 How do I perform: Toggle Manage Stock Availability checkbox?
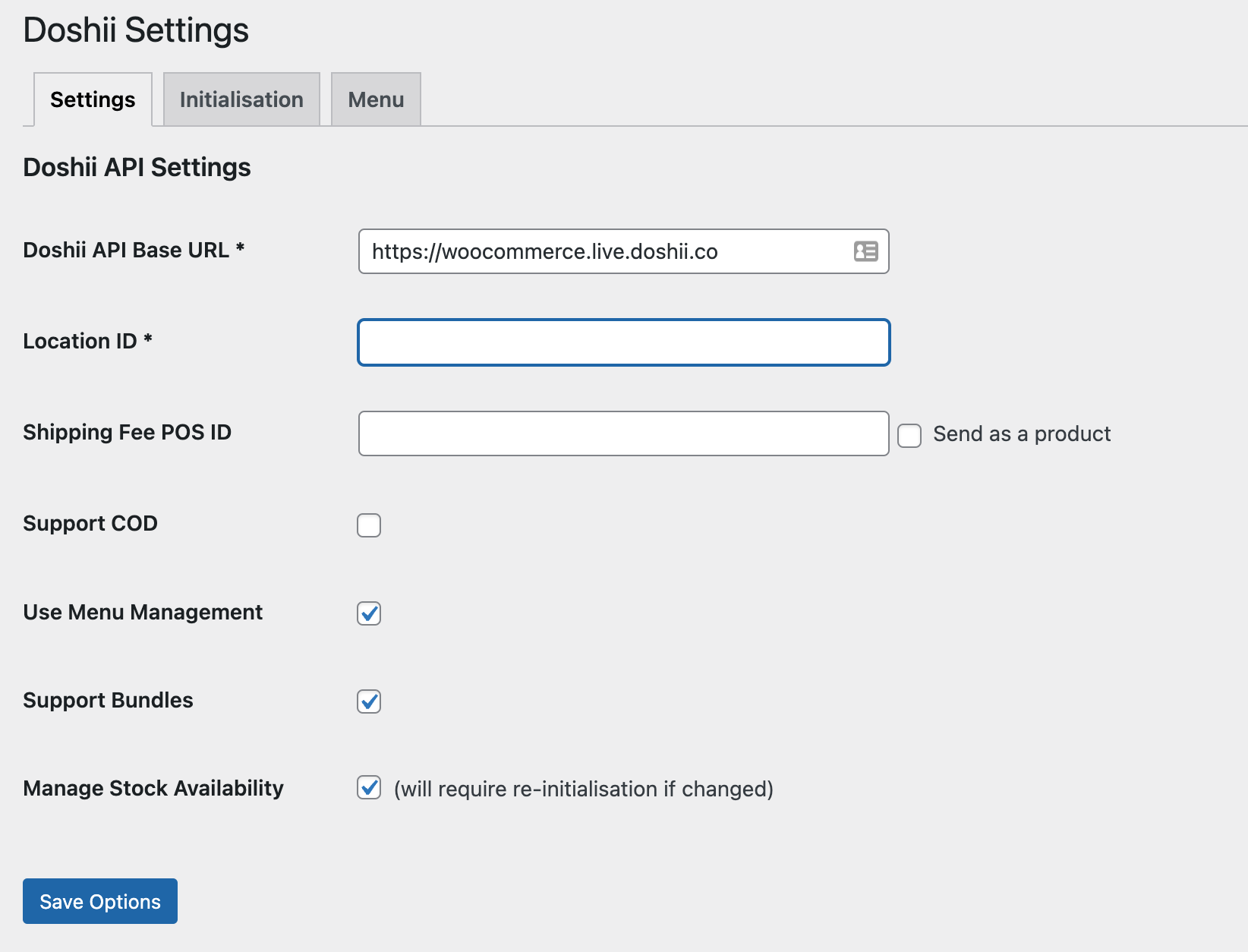pos(369,788)
